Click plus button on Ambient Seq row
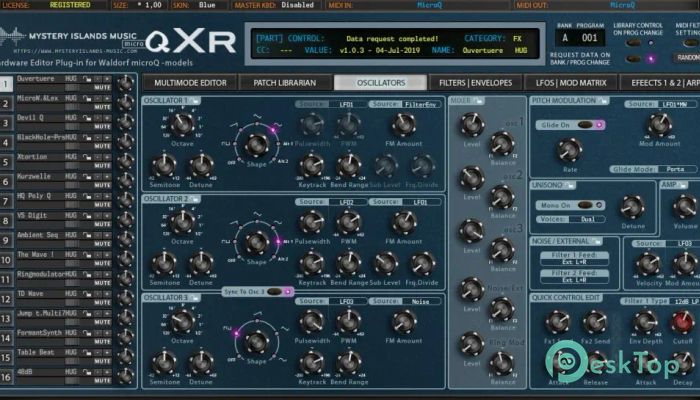Image resolution: width=700 pixels, height=400 pixels. coord(107,236)
